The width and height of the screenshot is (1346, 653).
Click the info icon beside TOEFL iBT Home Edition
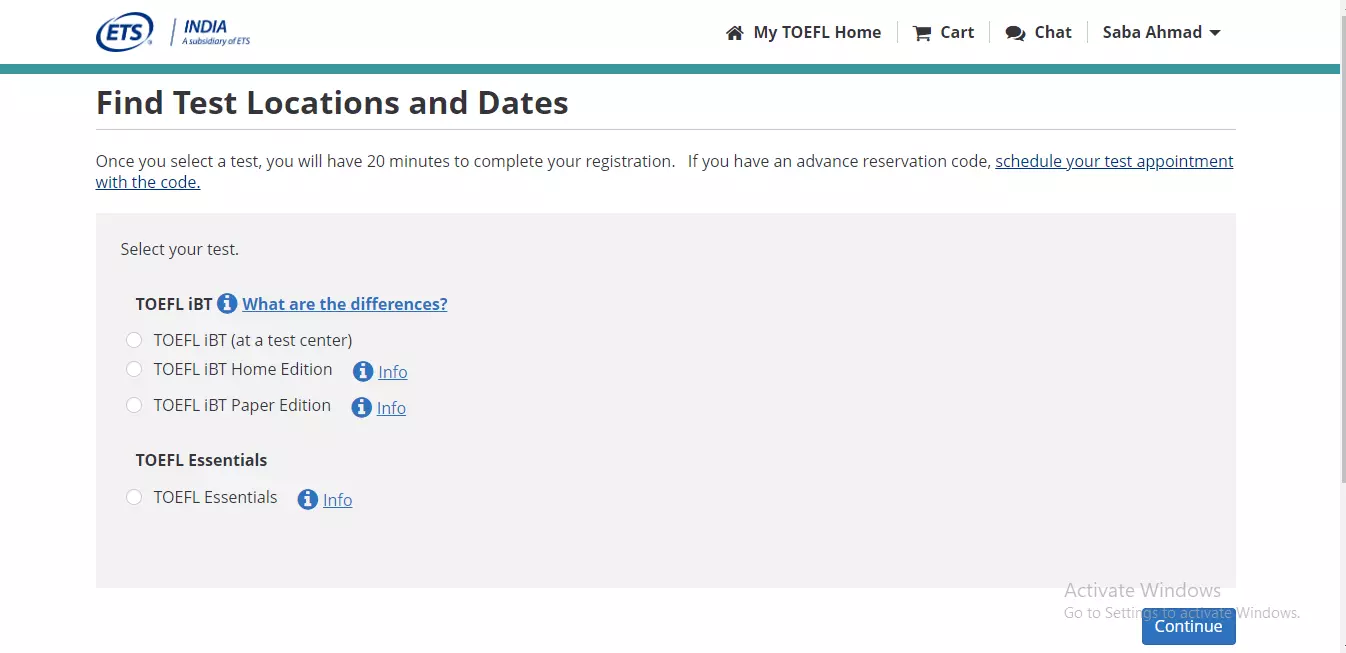tap(363, 371)
